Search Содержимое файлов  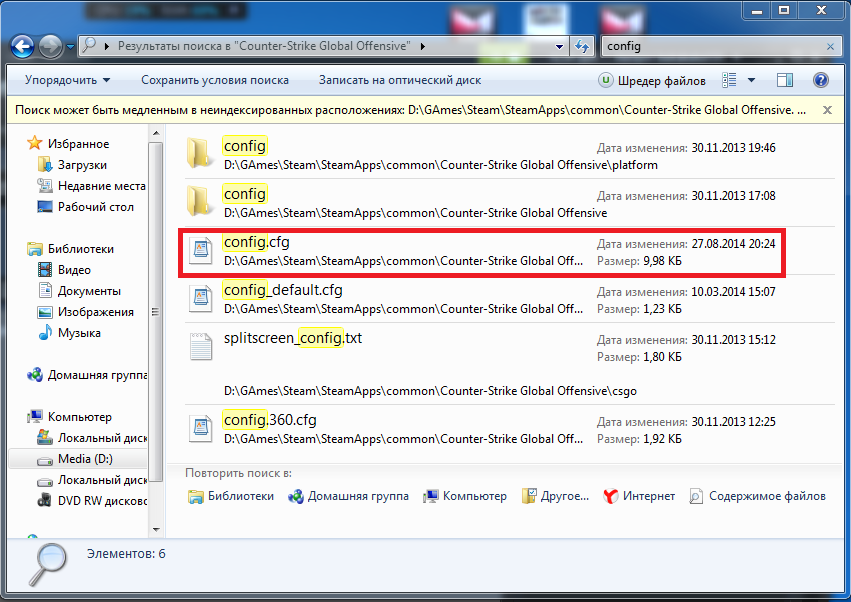pyautogui.click(x=758, y=496)
